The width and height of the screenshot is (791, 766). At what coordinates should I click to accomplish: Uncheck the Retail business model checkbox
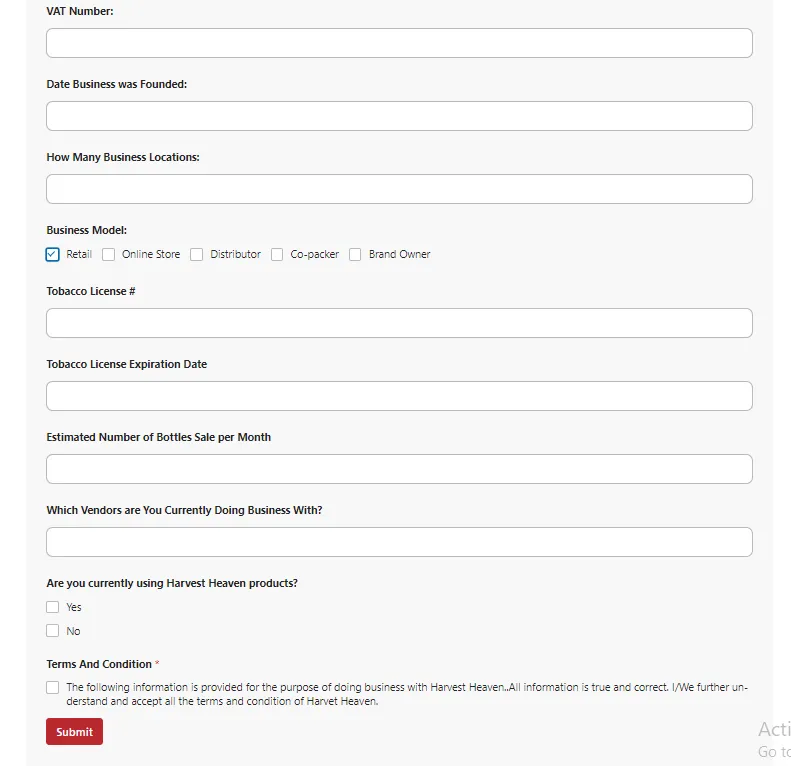coord(53,254)
